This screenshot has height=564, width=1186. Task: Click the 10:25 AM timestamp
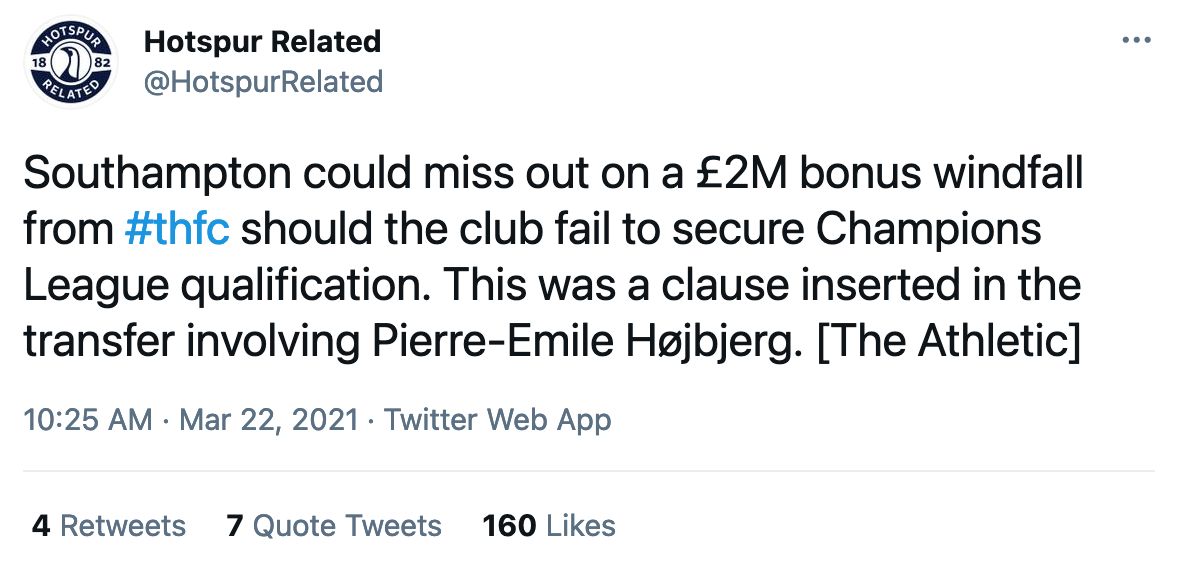pyautogui.click(x=87, y=419)
